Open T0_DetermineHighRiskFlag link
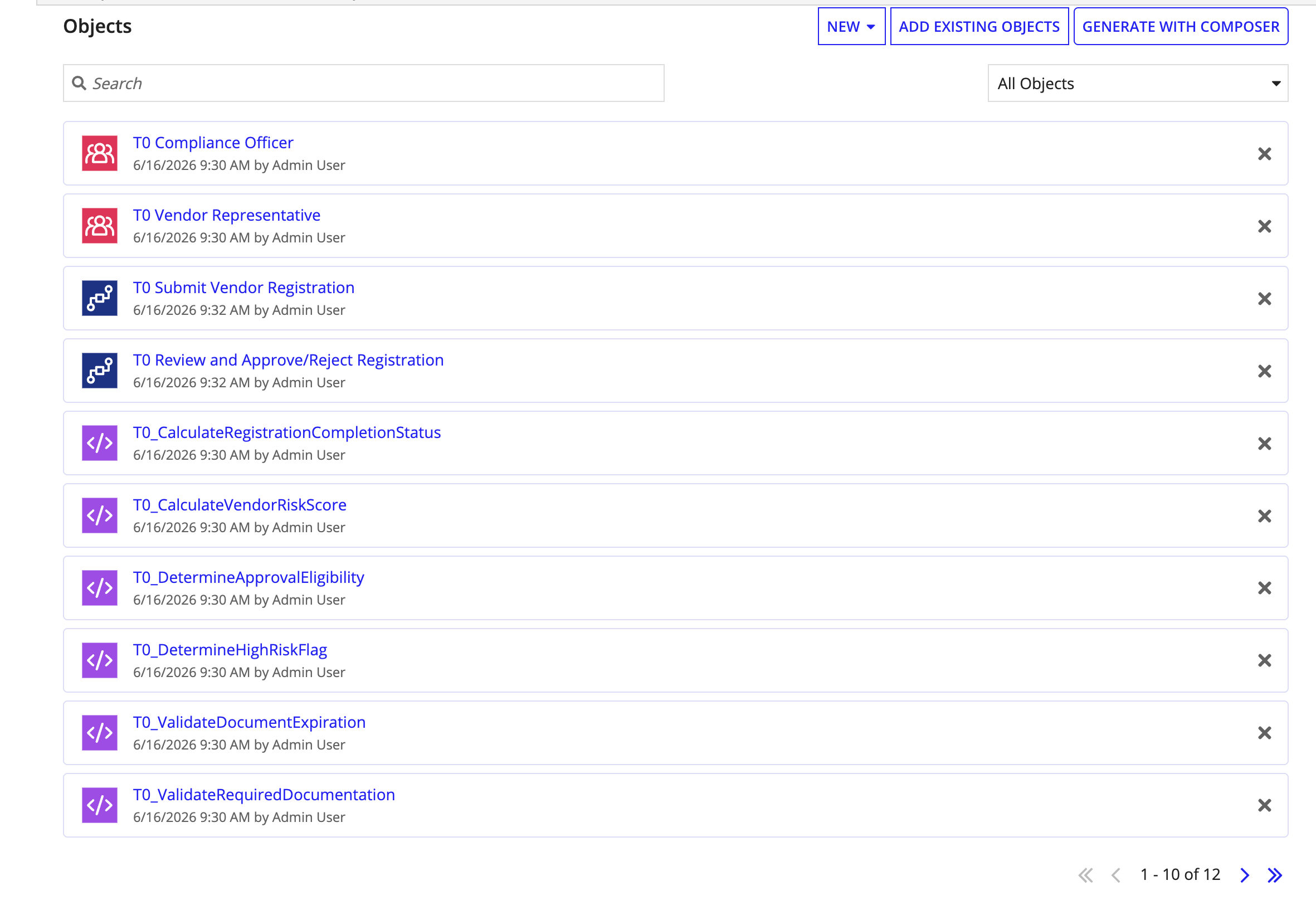The height and width of the screenshot is (905, 1316). tap(230, 650)
